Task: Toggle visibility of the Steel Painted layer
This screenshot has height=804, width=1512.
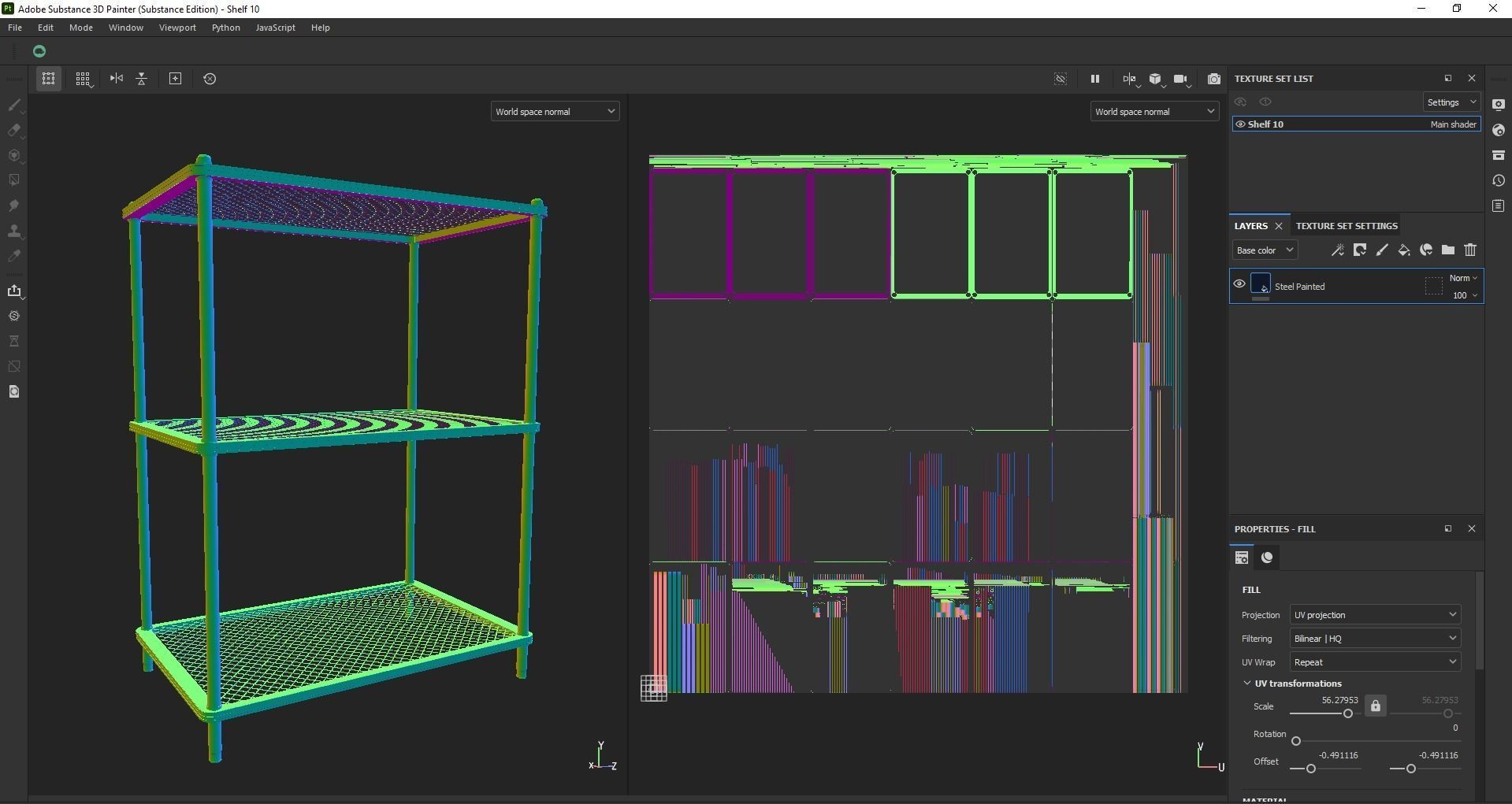Action: click(x=1239, y=285)
